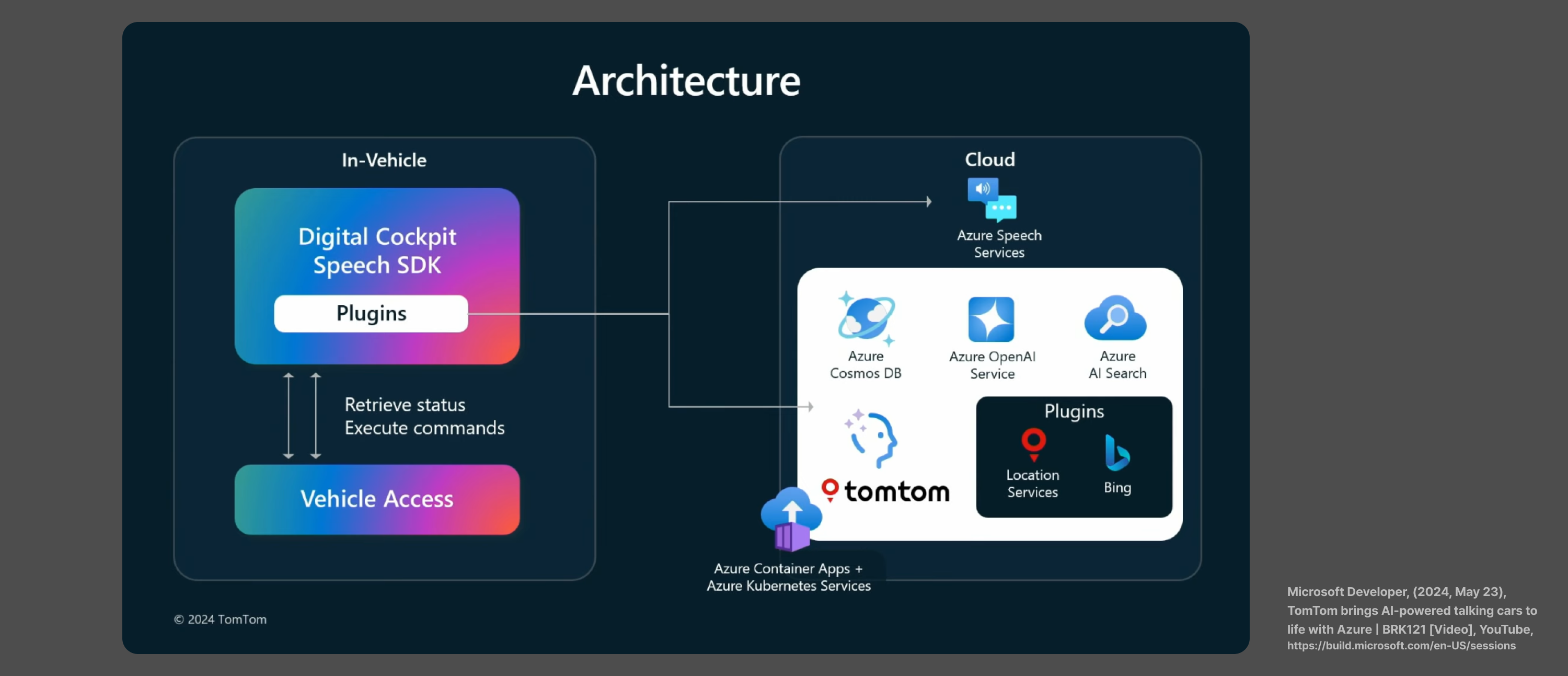Select the red Location Services pin icon
This screenshot has width=1568, height=676.
pyautogui.click(x=1033, y=443)
